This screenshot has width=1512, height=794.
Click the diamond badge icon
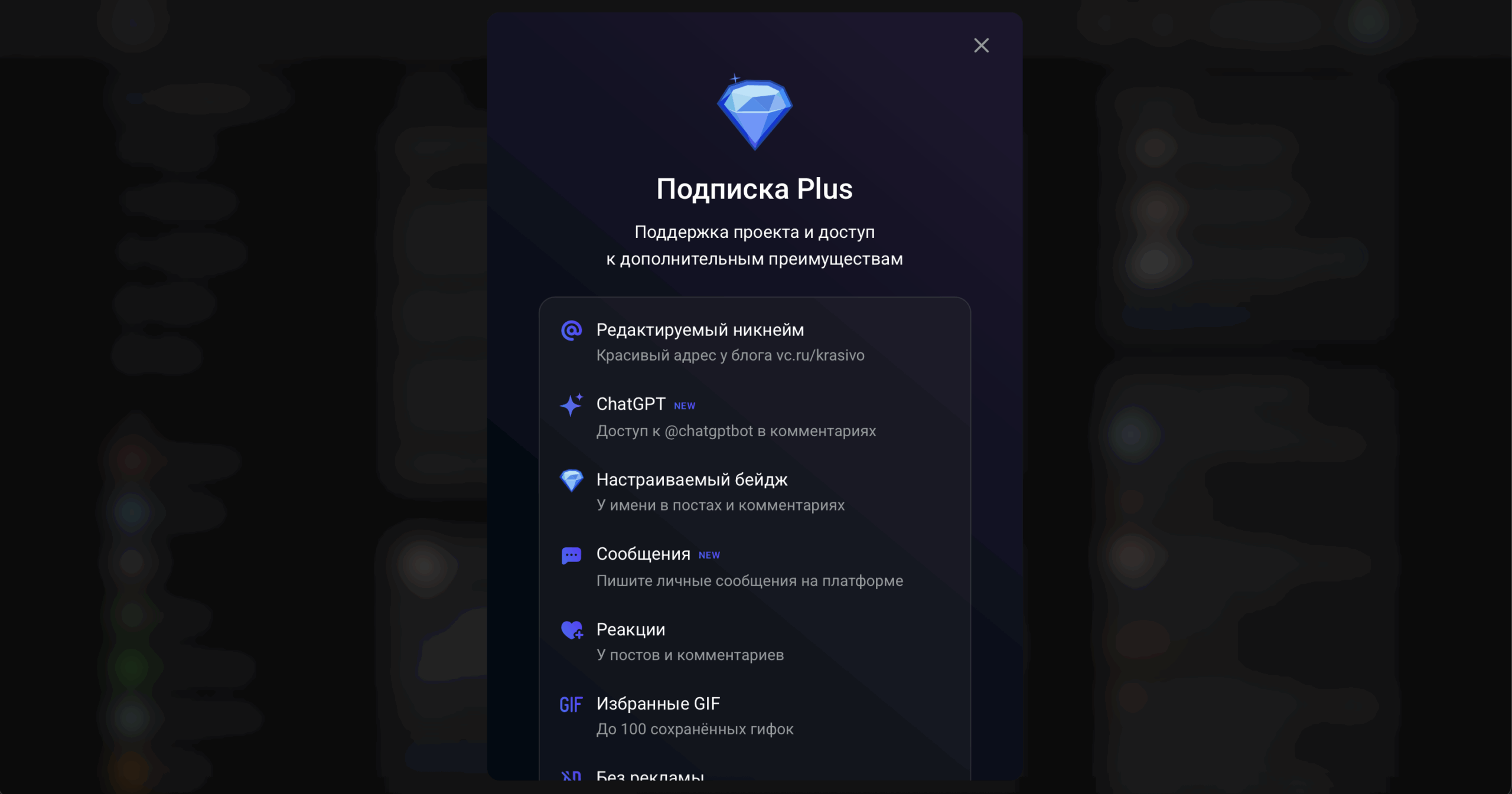pos(571,481)
